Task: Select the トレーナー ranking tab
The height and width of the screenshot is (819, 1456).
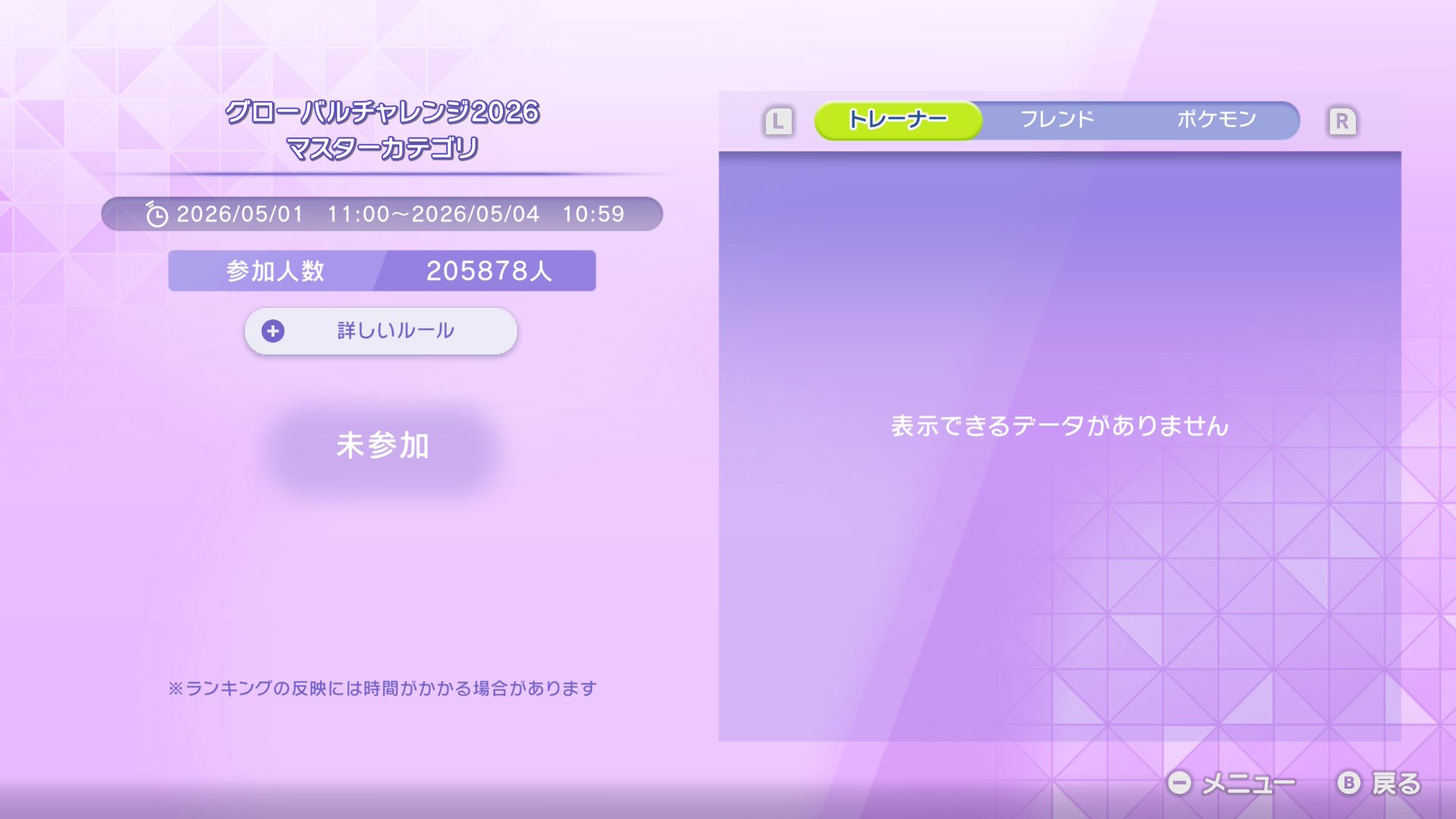Action: tap(898, 120)
